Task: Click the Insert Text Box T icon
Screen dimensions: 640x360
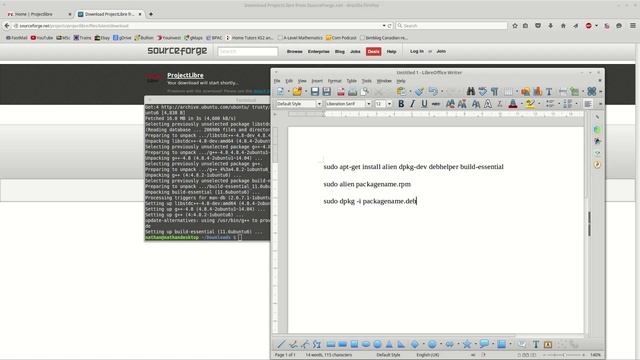Action: tap(549, 91)
